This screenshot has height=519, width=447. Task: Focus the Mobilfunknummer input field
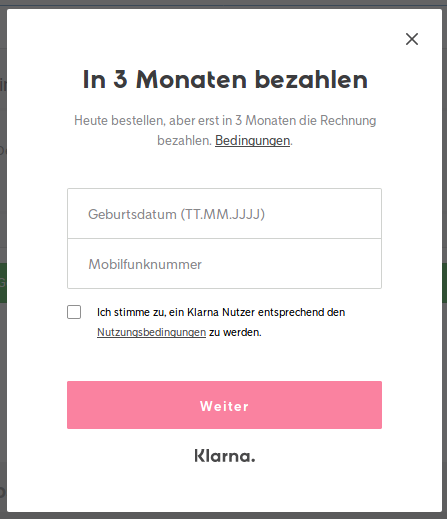click(224, 264)
